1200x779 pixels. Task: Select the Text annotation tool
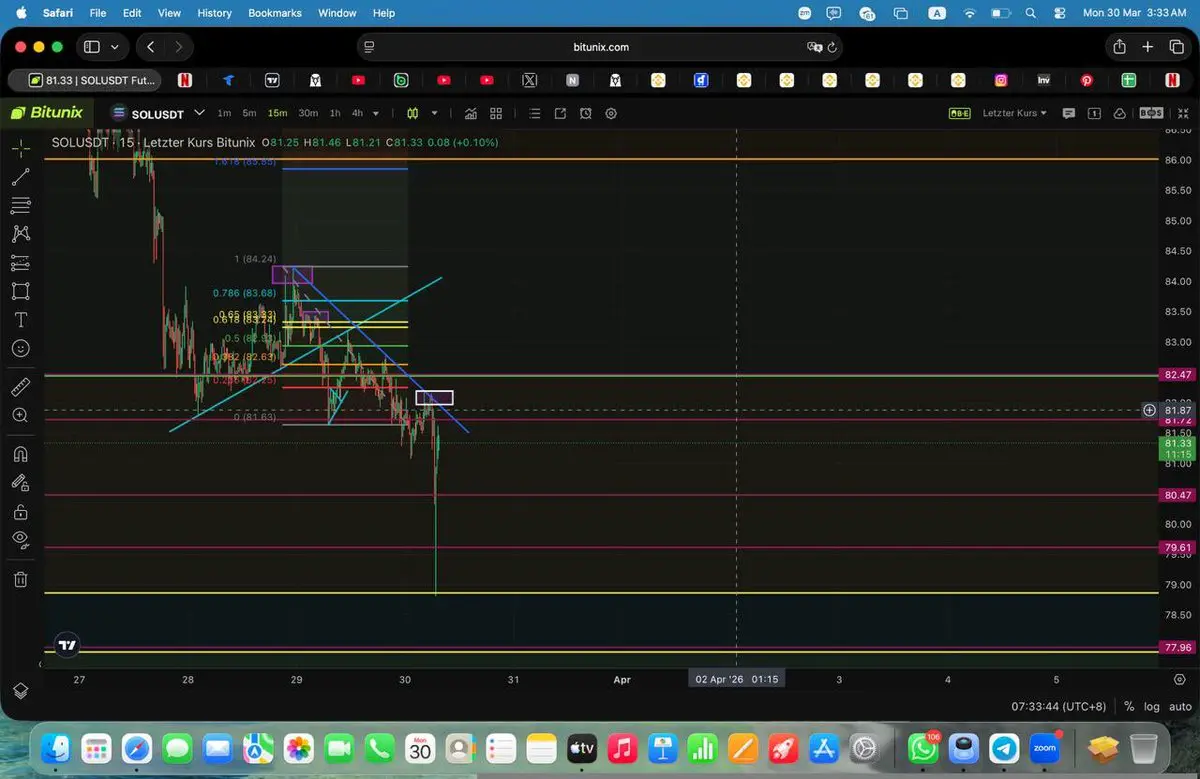coord(20,320)
